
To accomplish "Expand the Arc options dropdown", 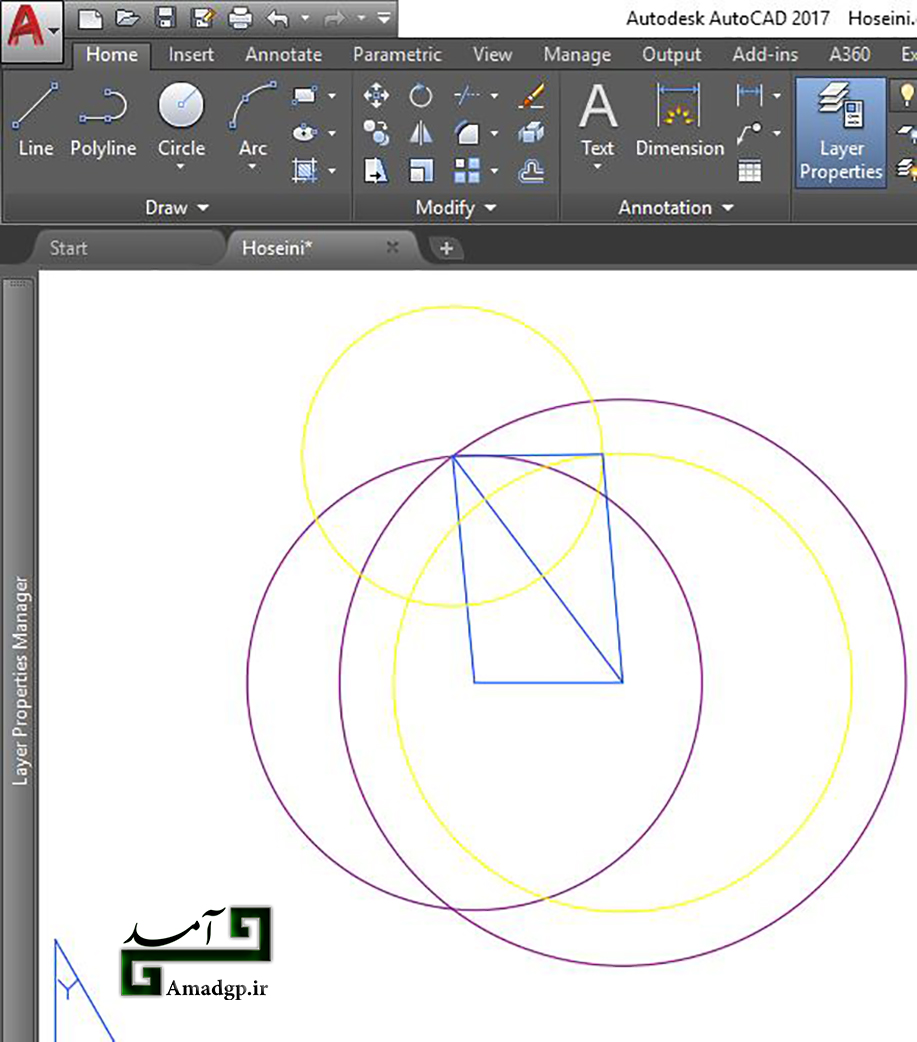I will coord(253,167).
